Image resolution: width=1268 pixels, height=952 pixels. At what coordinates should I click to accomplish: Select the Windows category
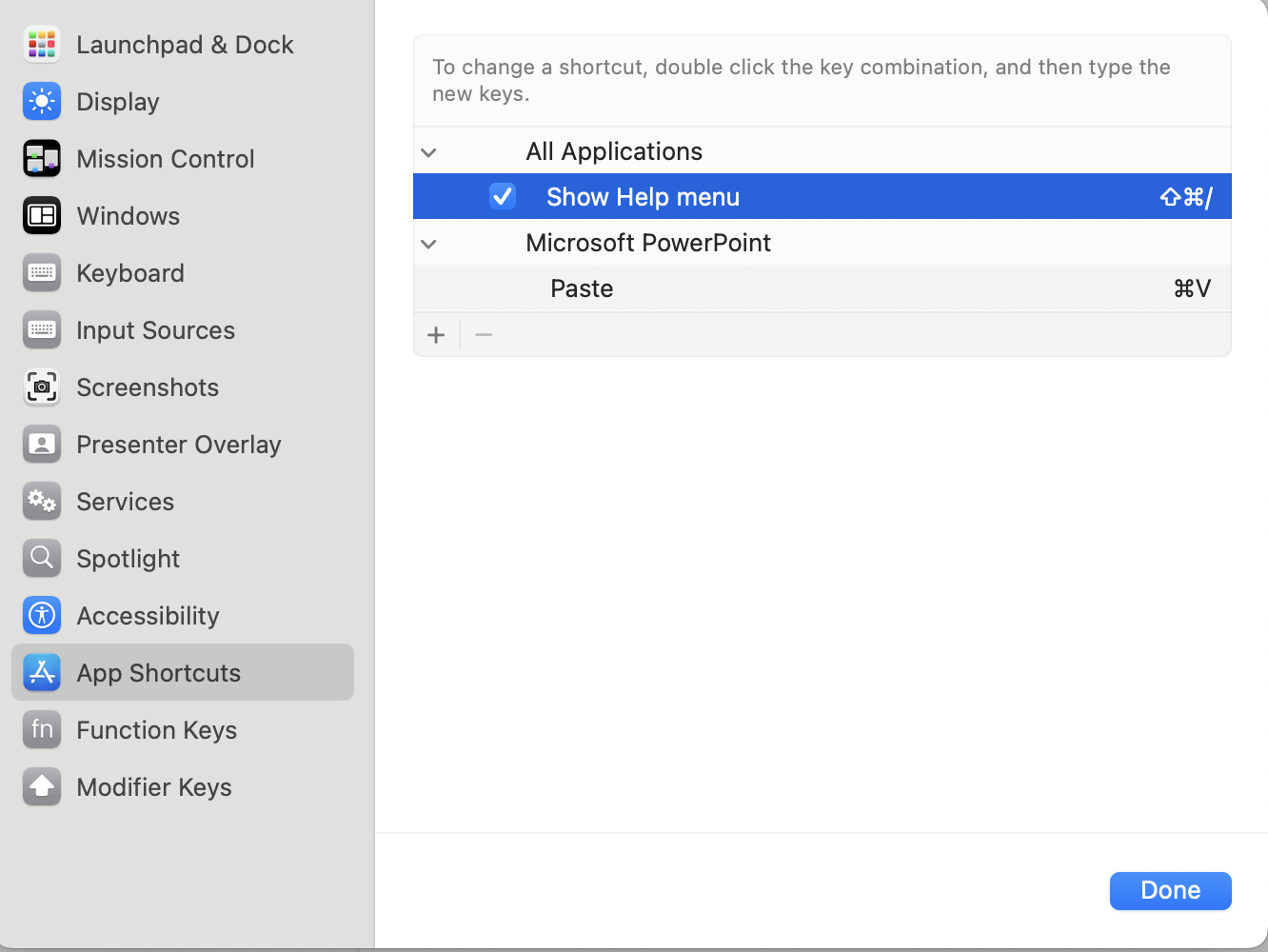(128, 216)
